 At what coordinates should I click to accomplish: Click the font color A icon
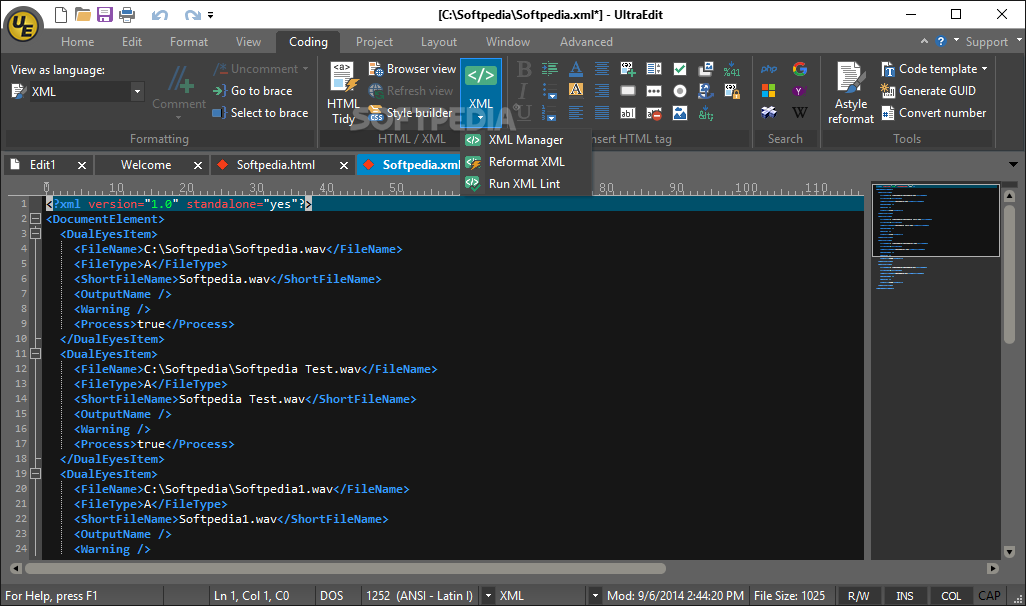pyautogui.click(x=576, y=69)
